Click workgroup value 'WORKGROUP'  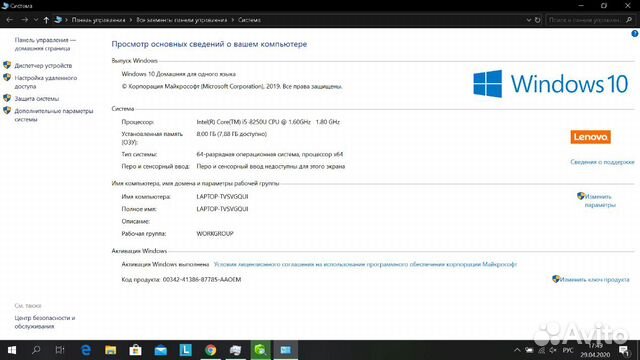tap(215, 234)
